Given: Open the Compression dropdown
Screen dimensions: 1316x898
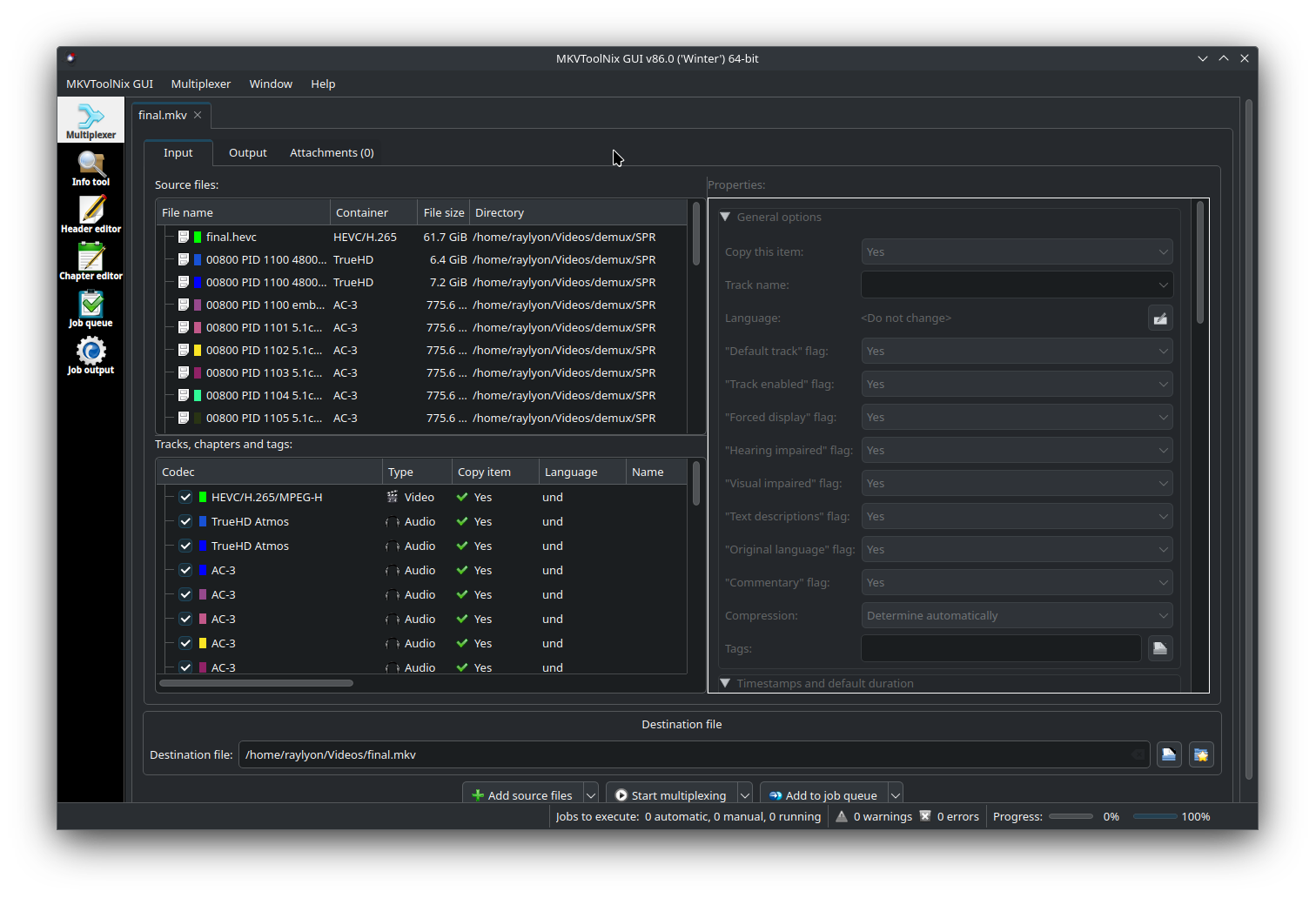Looking at the screenshot, I should tap(1016, 615).
